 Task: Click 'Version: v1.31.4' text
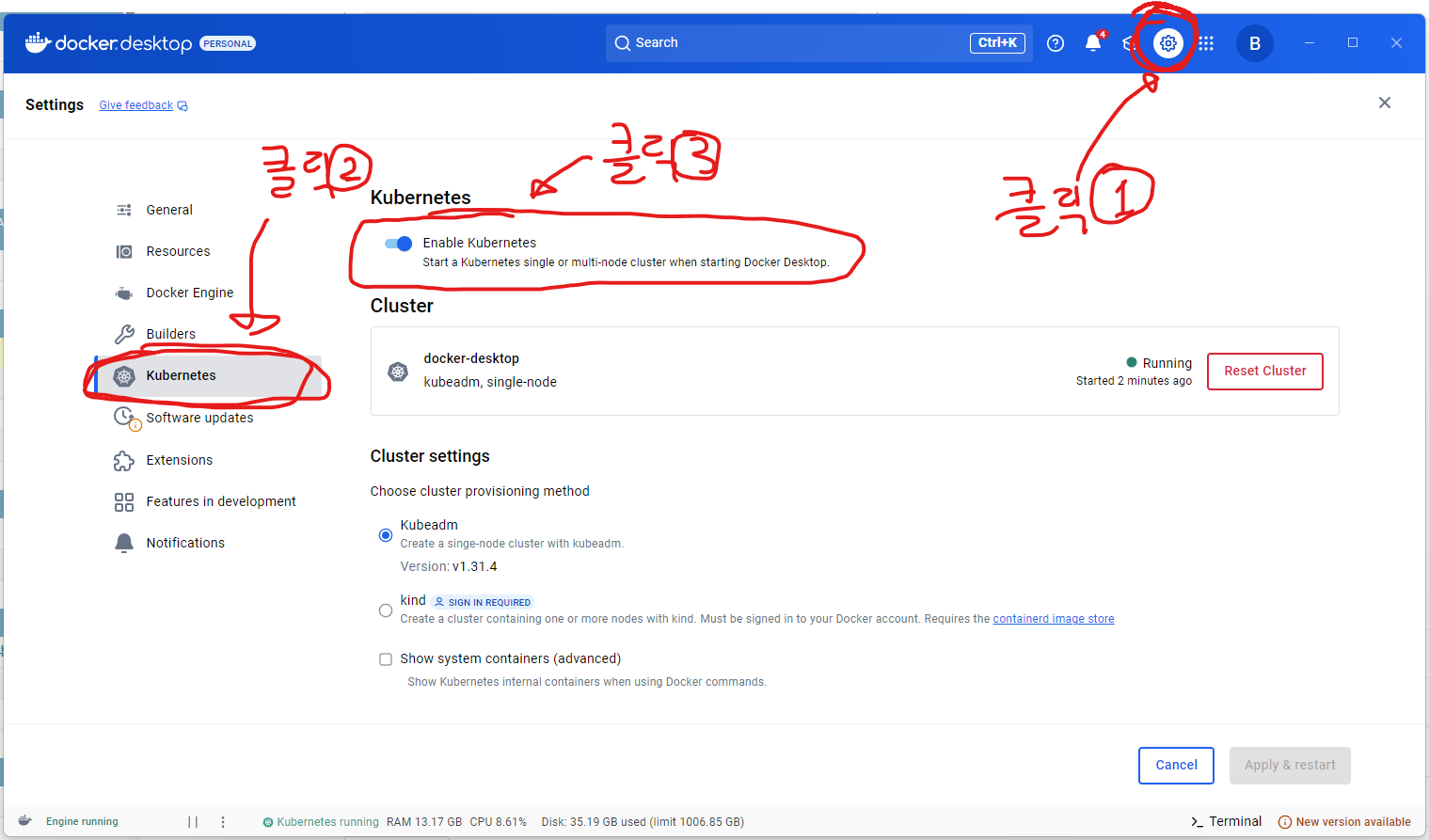tap(449, 567)
